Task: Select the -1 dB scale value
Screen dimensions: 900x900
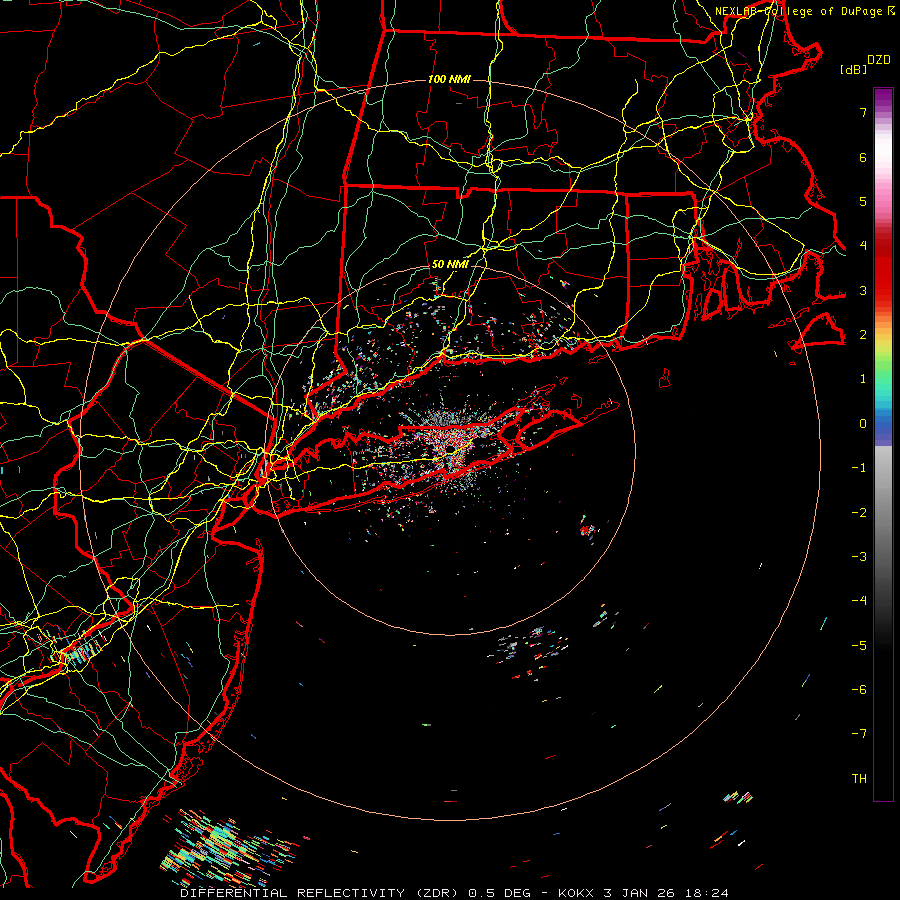Action: 859,468
